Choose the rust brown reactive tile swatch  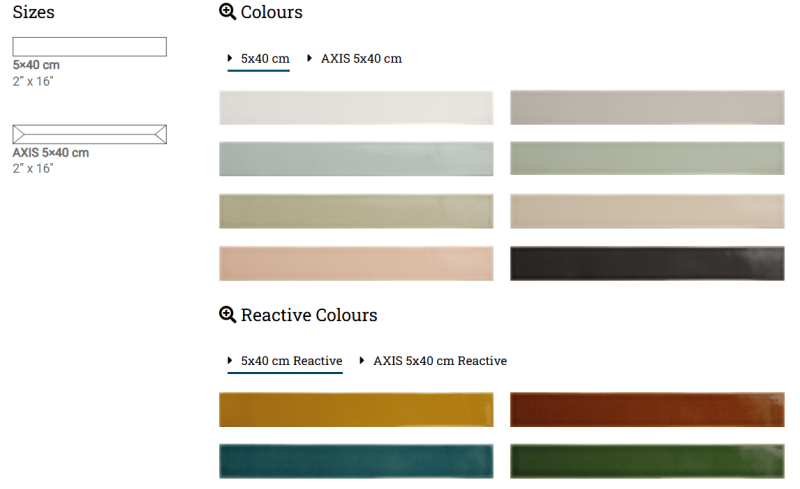point(647,409)
